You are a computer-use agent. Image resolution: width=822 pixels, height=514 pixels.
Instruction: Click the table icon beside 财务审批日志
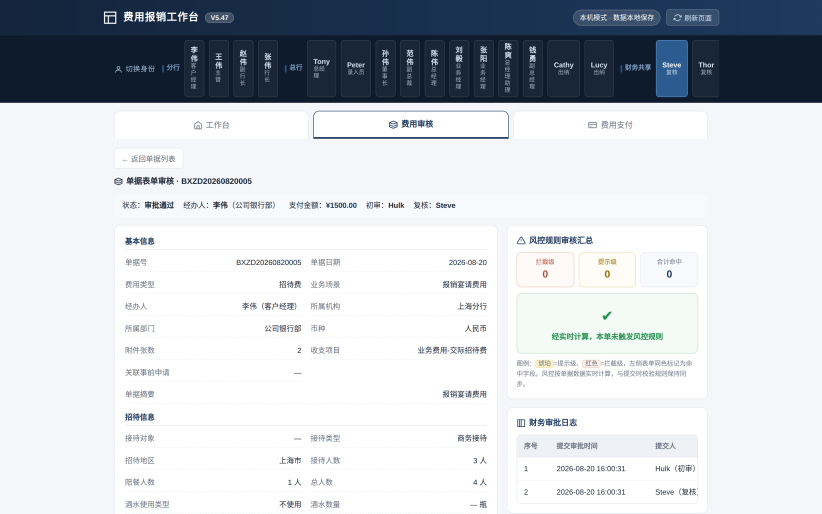[521, 423]
